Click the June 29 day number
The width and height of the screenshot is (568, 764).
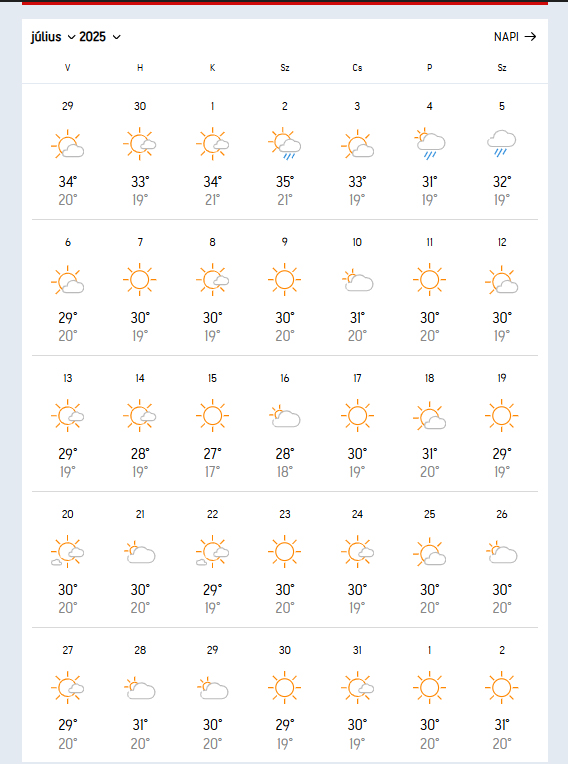[x=67, y=106]
